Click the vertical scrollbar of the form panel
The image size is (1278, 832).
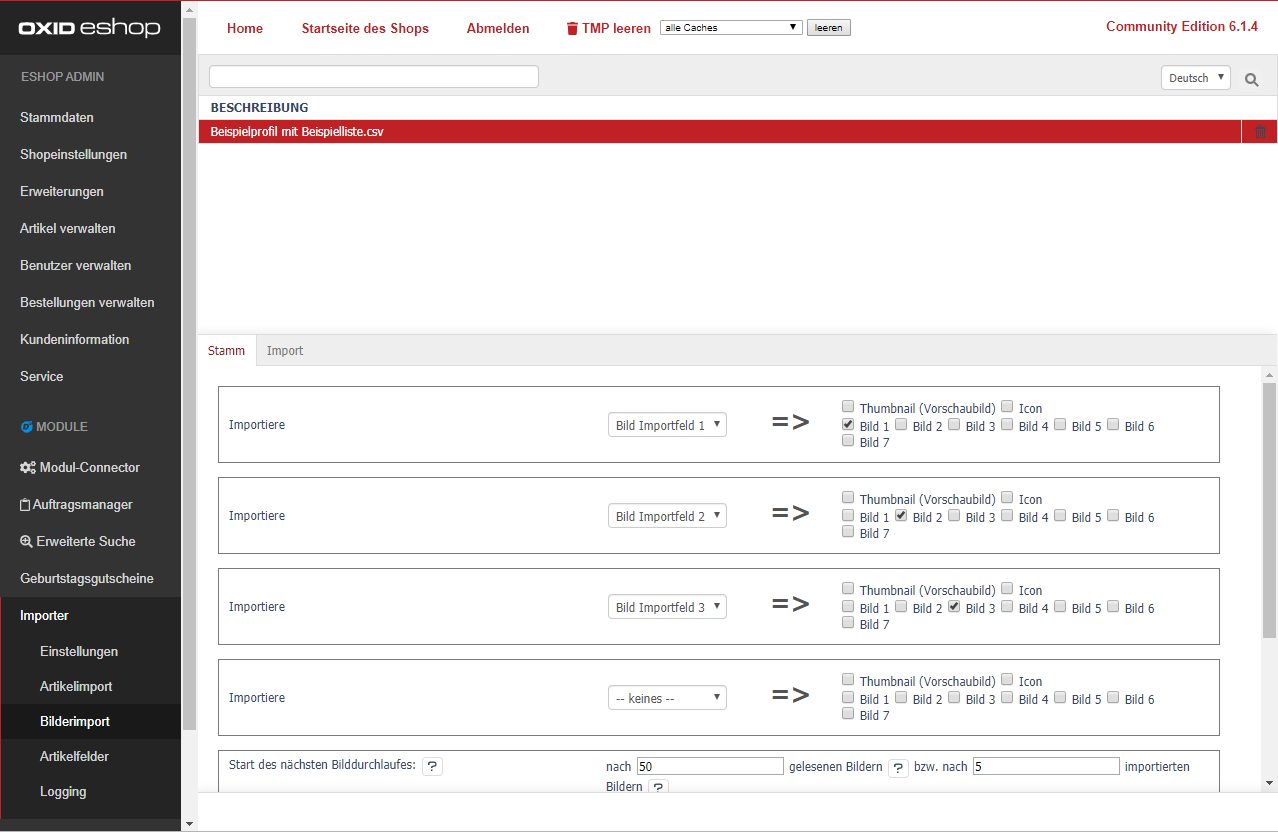click(1270, 510)
